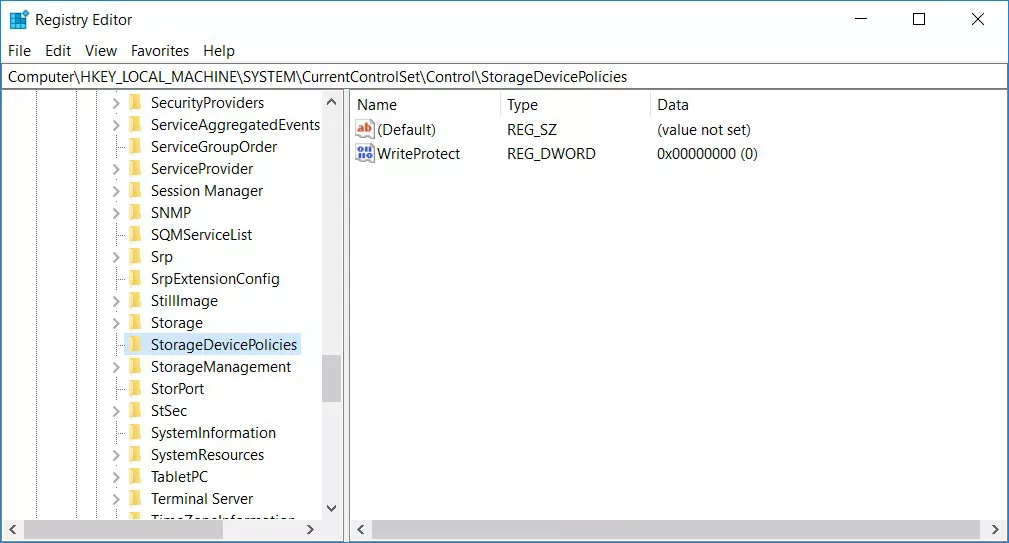Expand the TabletPC key

click(x=116, y=477)
